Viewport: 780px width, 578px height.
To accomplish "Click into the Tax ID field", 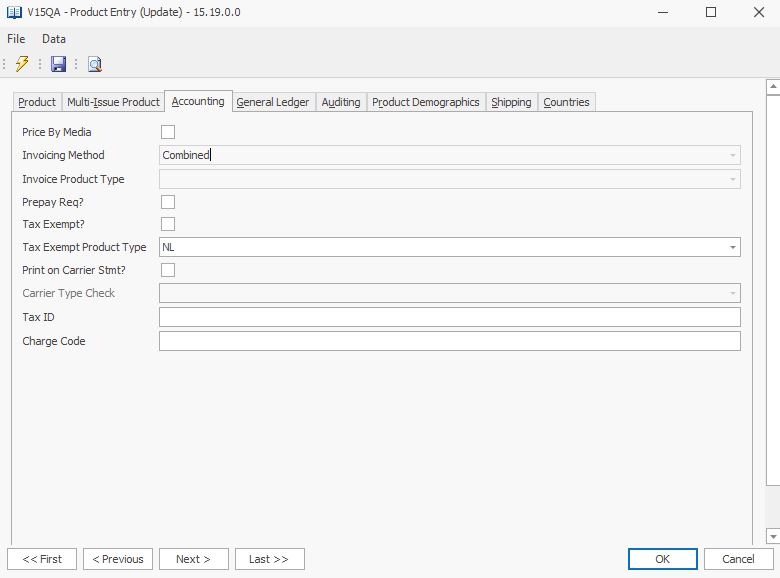I will coord(449,317).
